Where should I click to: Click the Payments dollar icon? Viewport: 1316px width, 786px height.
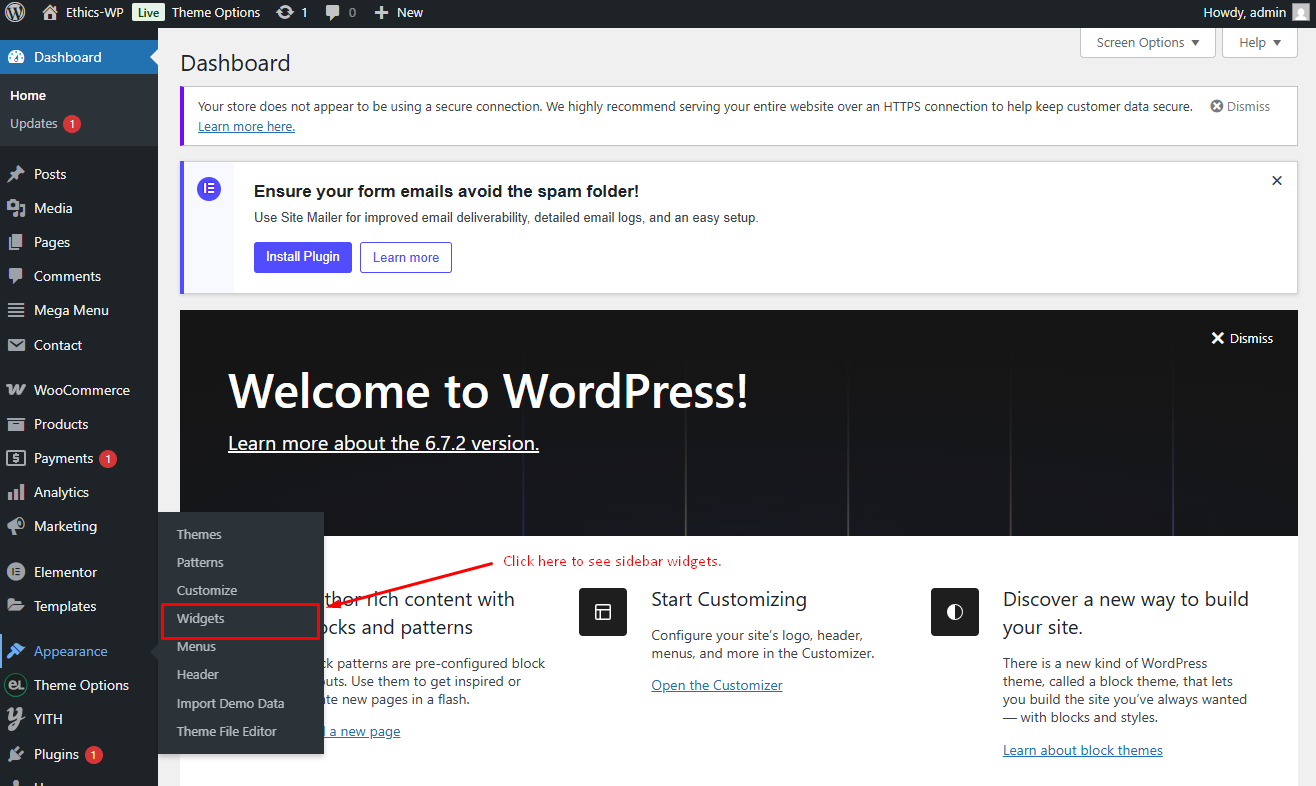pyautogui.click(x=16, y=458)
